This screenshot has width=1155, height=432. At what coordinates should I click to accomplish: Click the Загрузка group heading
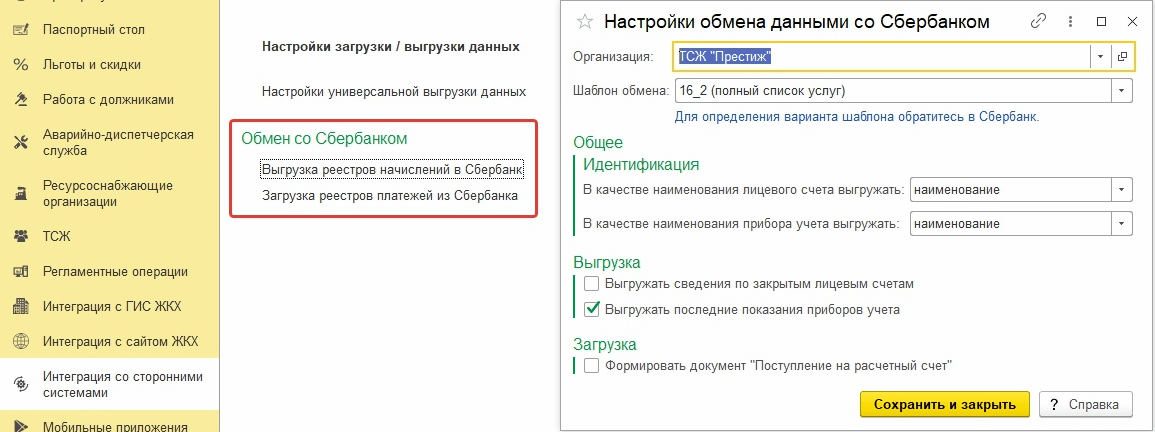pyautogui.click(x=605, y=344)
